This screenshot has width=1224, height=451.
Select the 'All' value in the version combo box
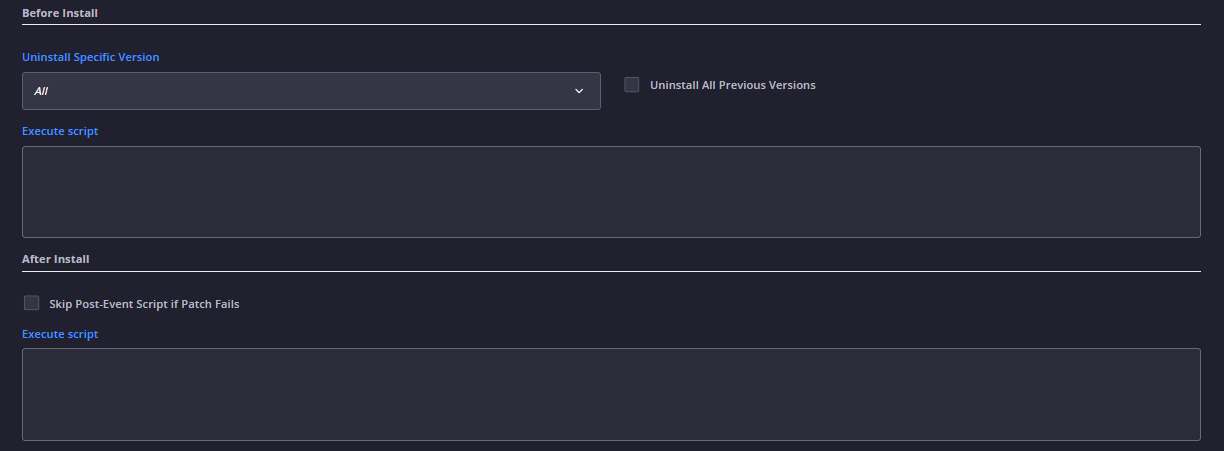tap(41, 91)
